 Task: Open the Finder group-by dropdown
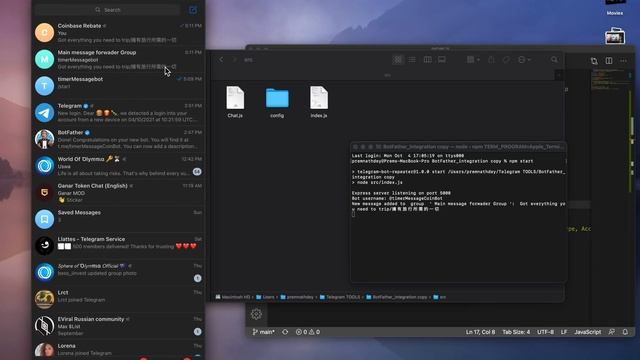point(473,60)
